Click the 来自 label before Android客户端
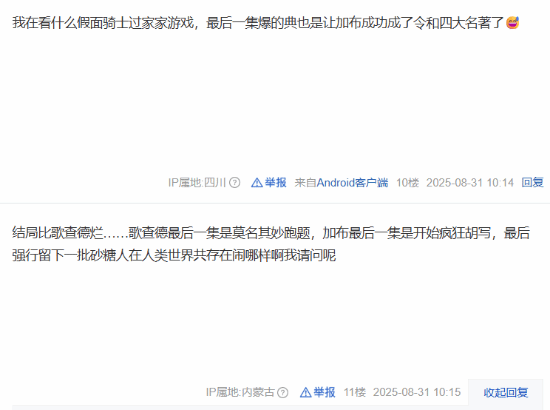The height and width of the screenshot is (410, 550). (305, 183)
